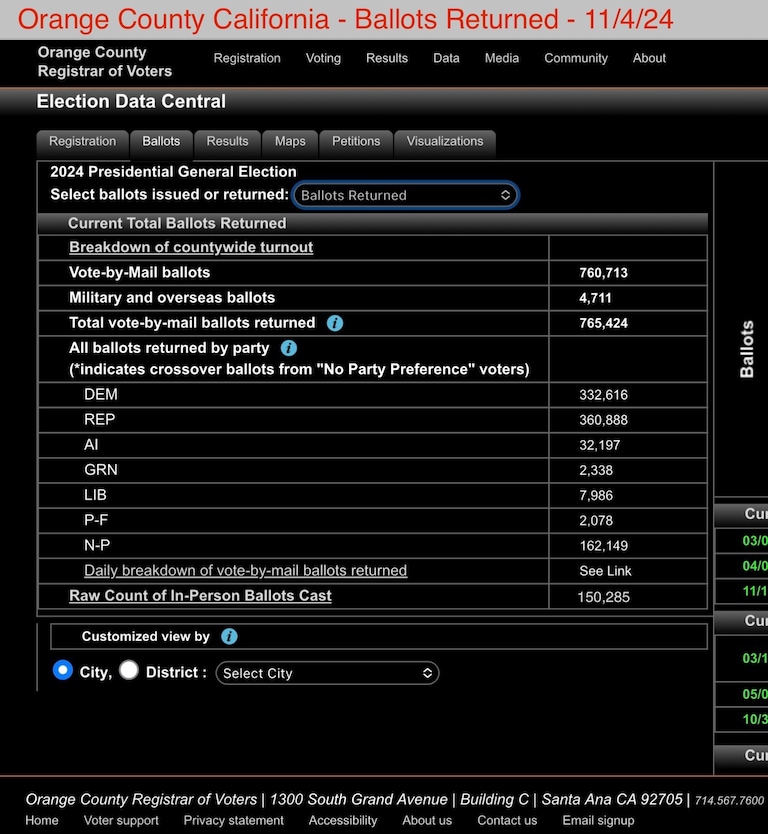Click the Email signup footer link
This screenshot has height=834, width=768.
[x=598, y=820]
